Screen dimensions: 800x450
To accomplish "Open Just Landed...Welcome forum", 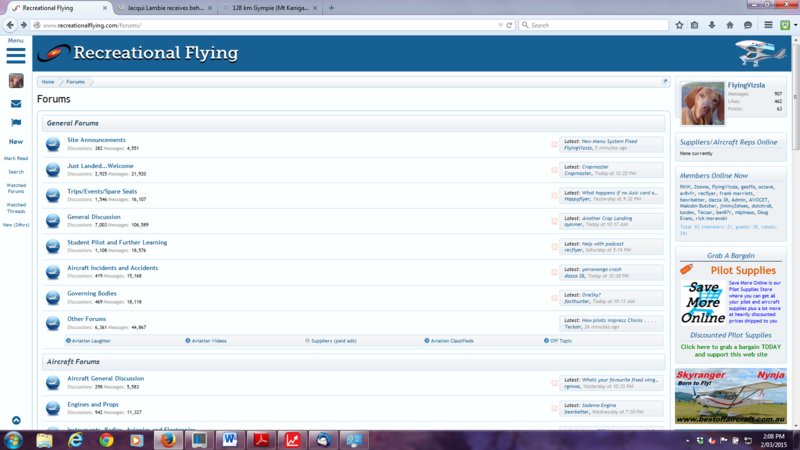I will click(x=100, y=166).
